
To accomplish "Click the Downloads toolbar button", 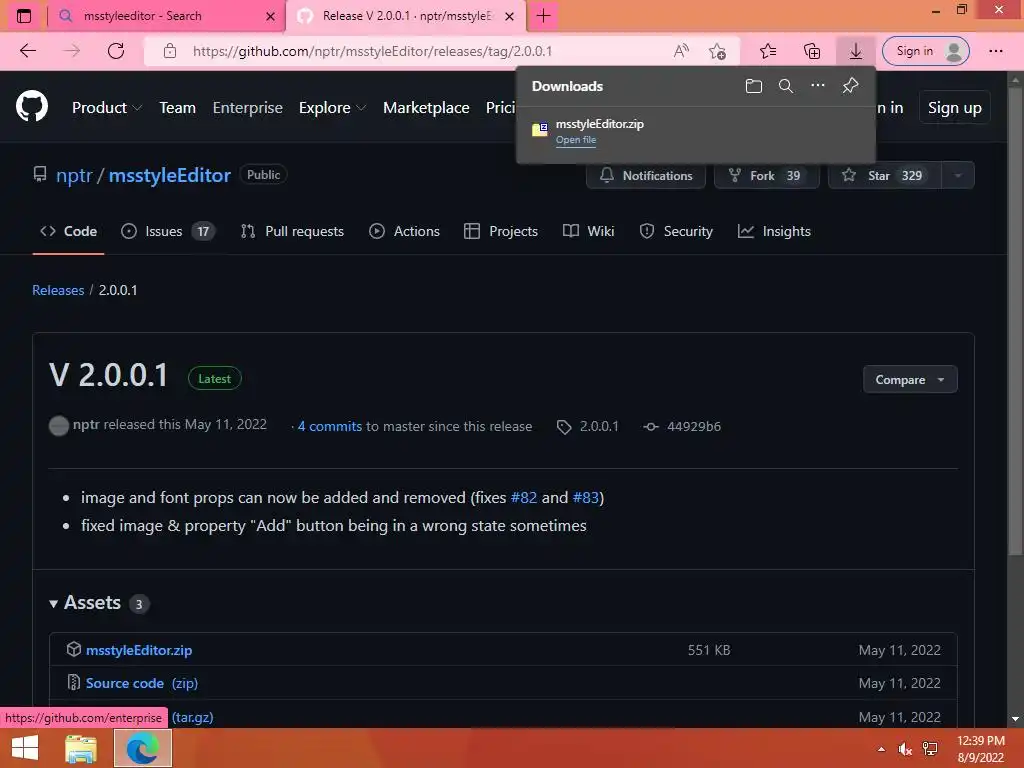I will (856, 51).
